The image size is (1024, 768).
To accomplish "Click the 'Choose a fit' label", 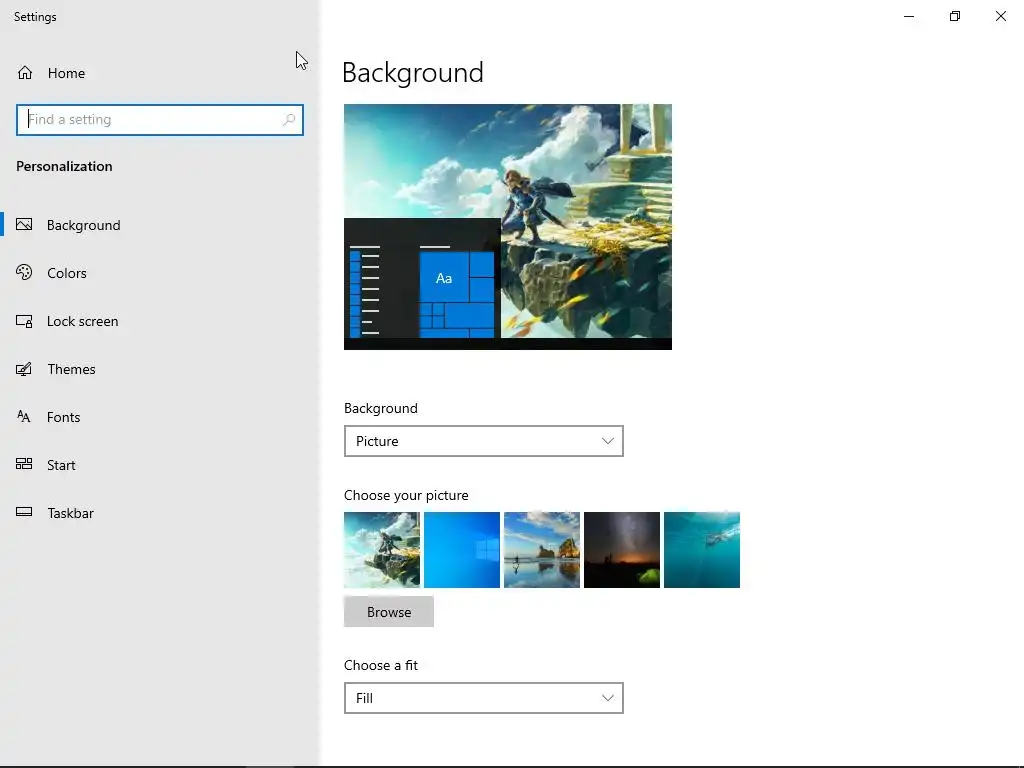I will [x=381, y=665].
